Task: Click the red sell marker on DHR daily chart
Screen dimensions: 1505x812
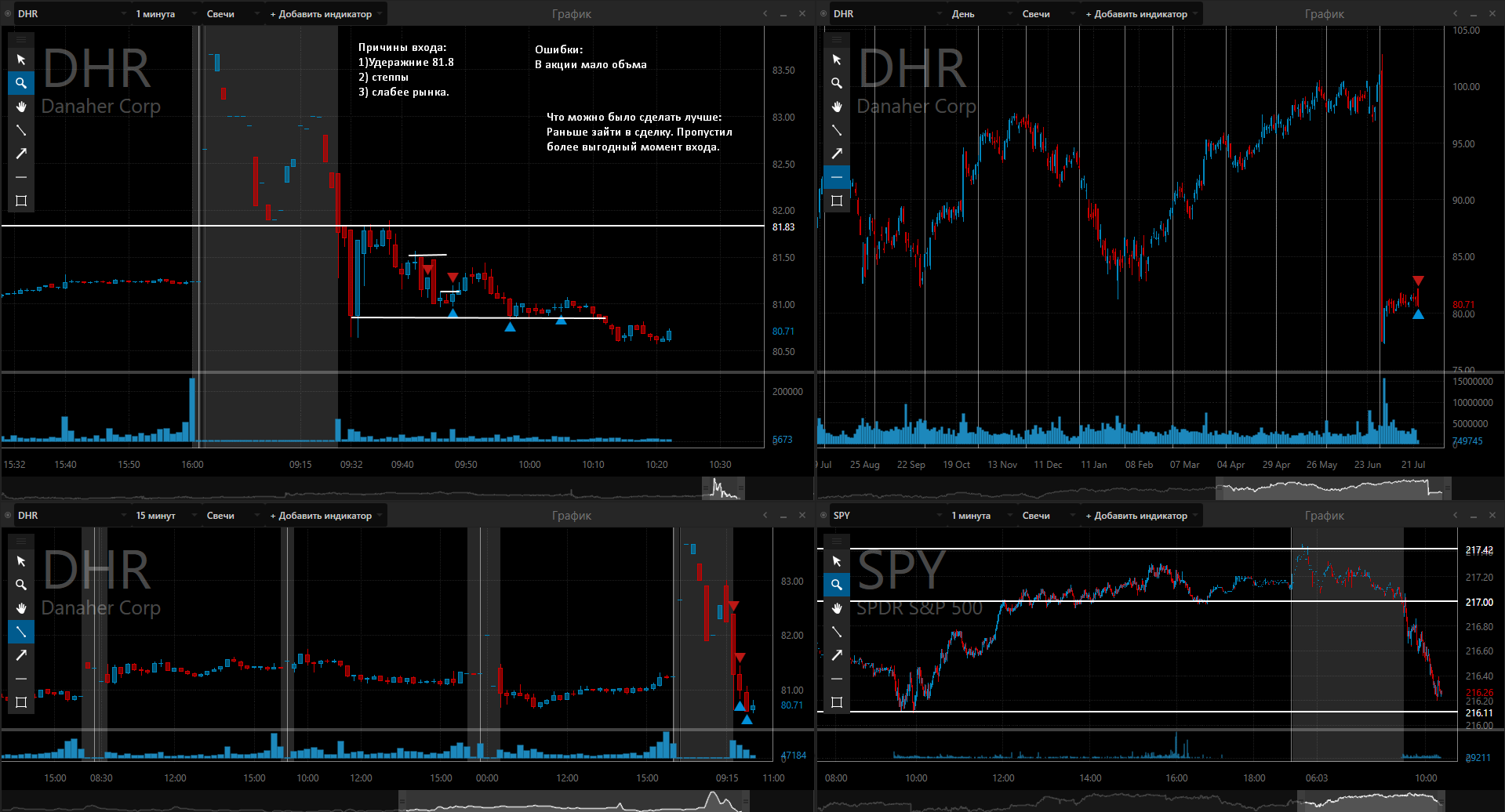Action: [x=1418, y=281]
